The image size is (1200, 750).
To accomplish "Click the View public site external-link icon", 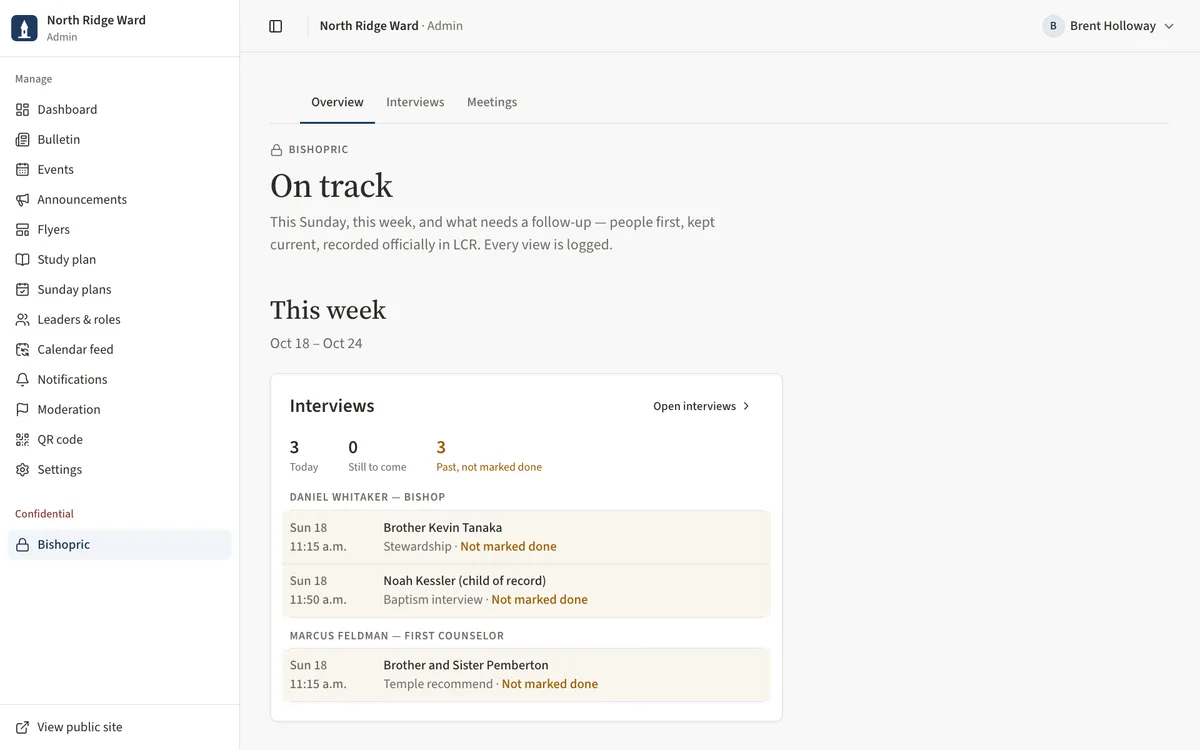I will tap(23, 728).
